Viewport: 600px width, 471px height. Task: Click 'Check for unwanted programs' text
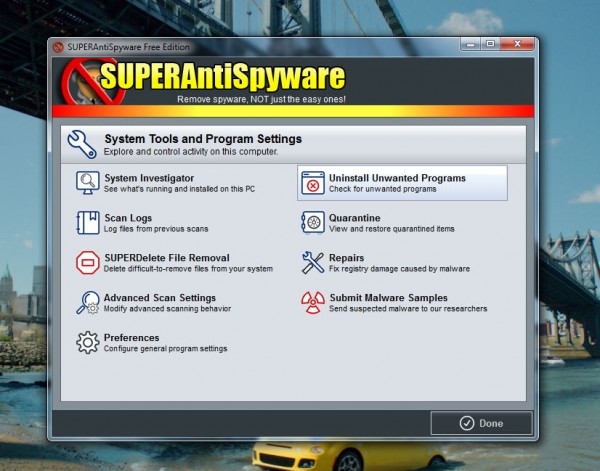pos(383,189)
